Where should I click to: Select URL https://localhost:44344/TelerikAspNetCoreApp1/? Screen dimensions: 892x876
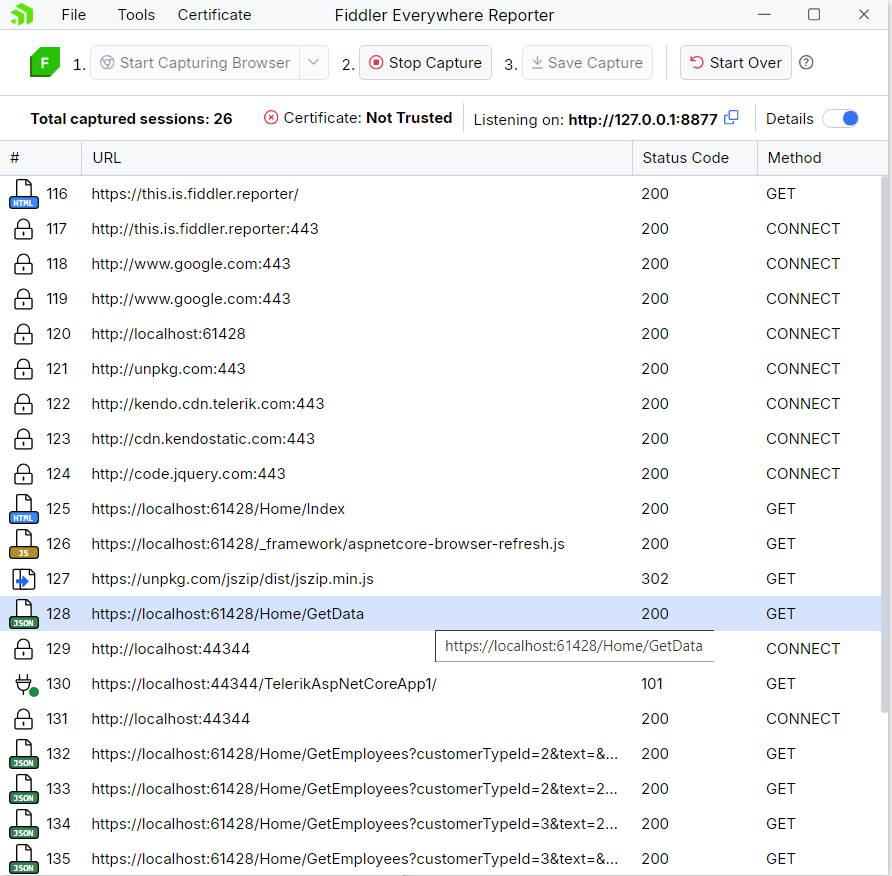[263, 684]
